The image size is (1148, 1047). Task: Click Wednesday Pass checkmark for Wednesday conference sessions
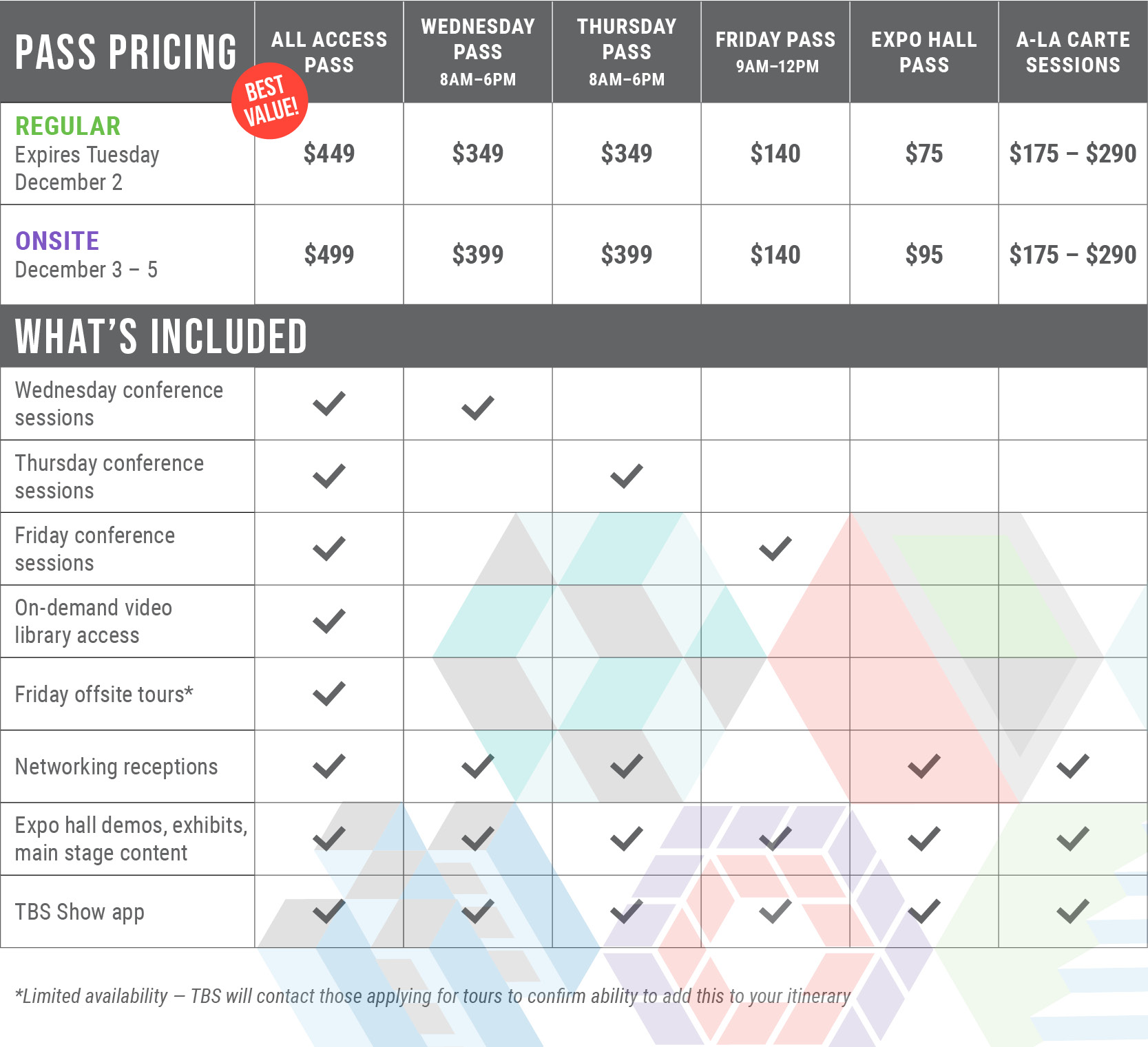478,408
